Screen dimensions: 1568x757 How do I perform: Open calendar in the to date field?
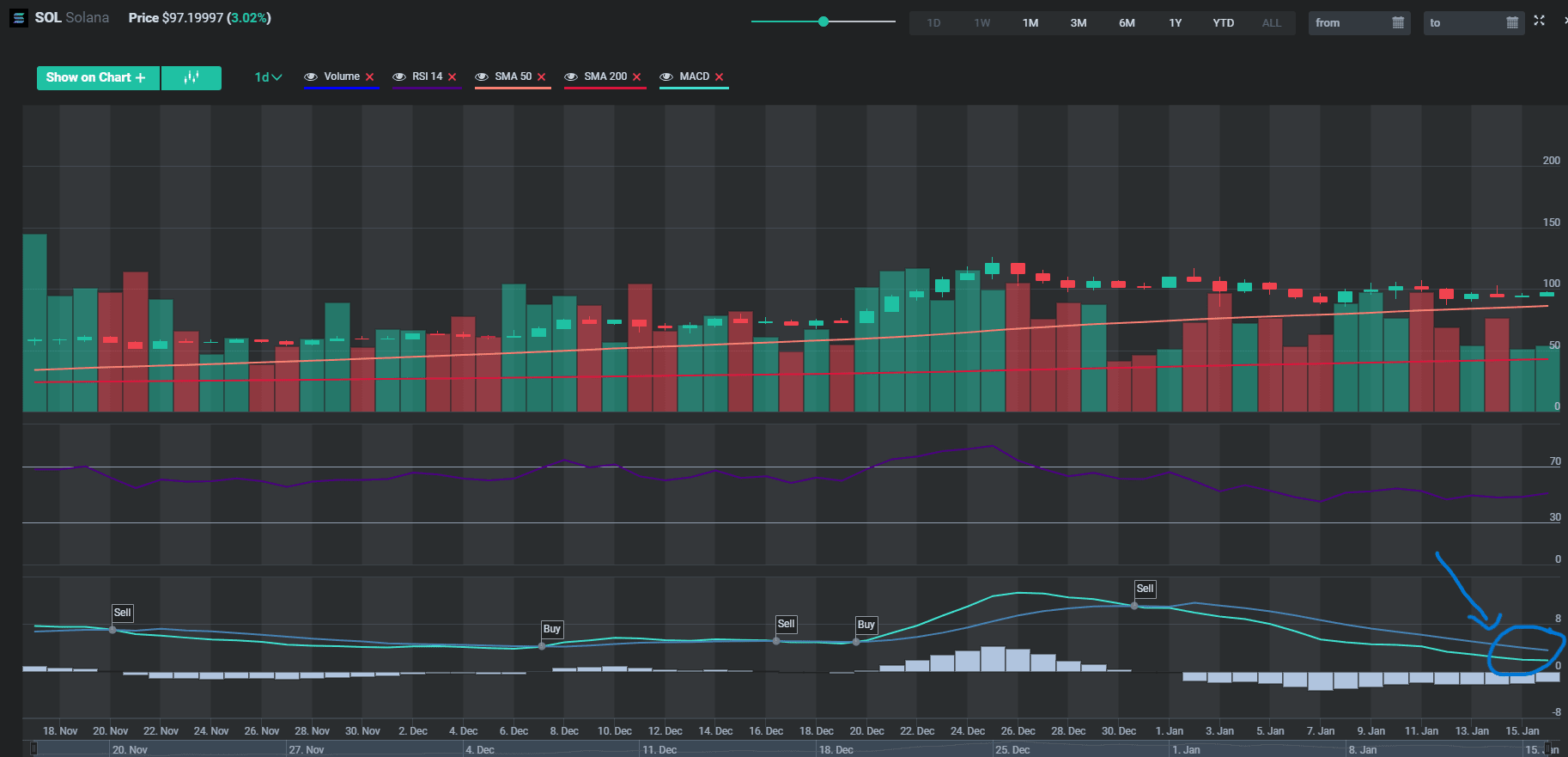tap(1512, 23)
